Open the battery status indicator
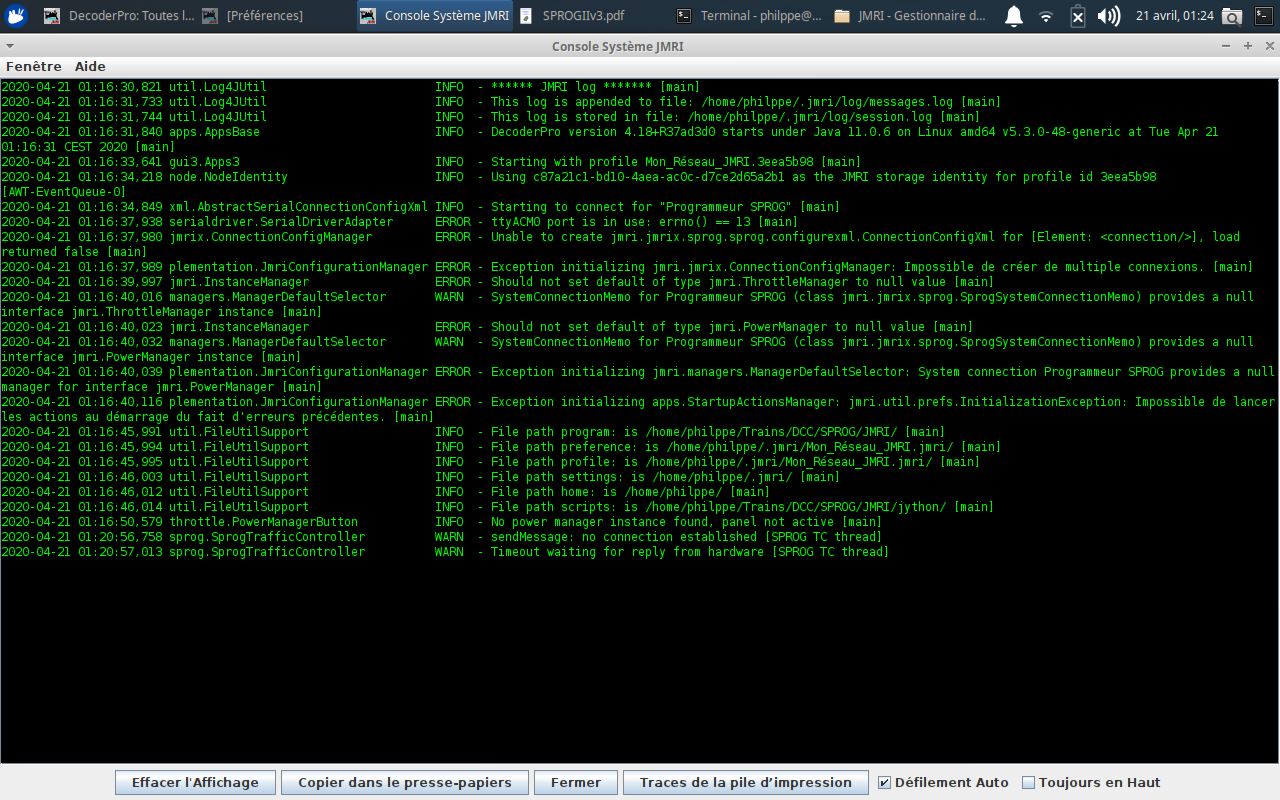 point(1077,16)
